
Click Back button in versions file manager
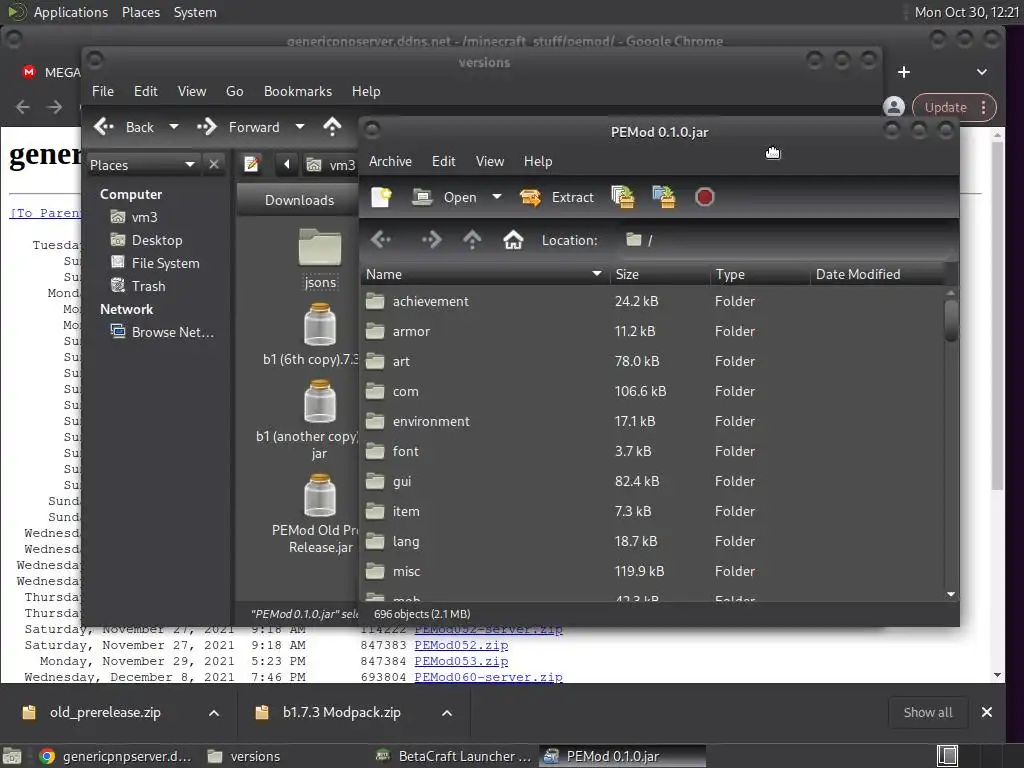pos(125,127)
